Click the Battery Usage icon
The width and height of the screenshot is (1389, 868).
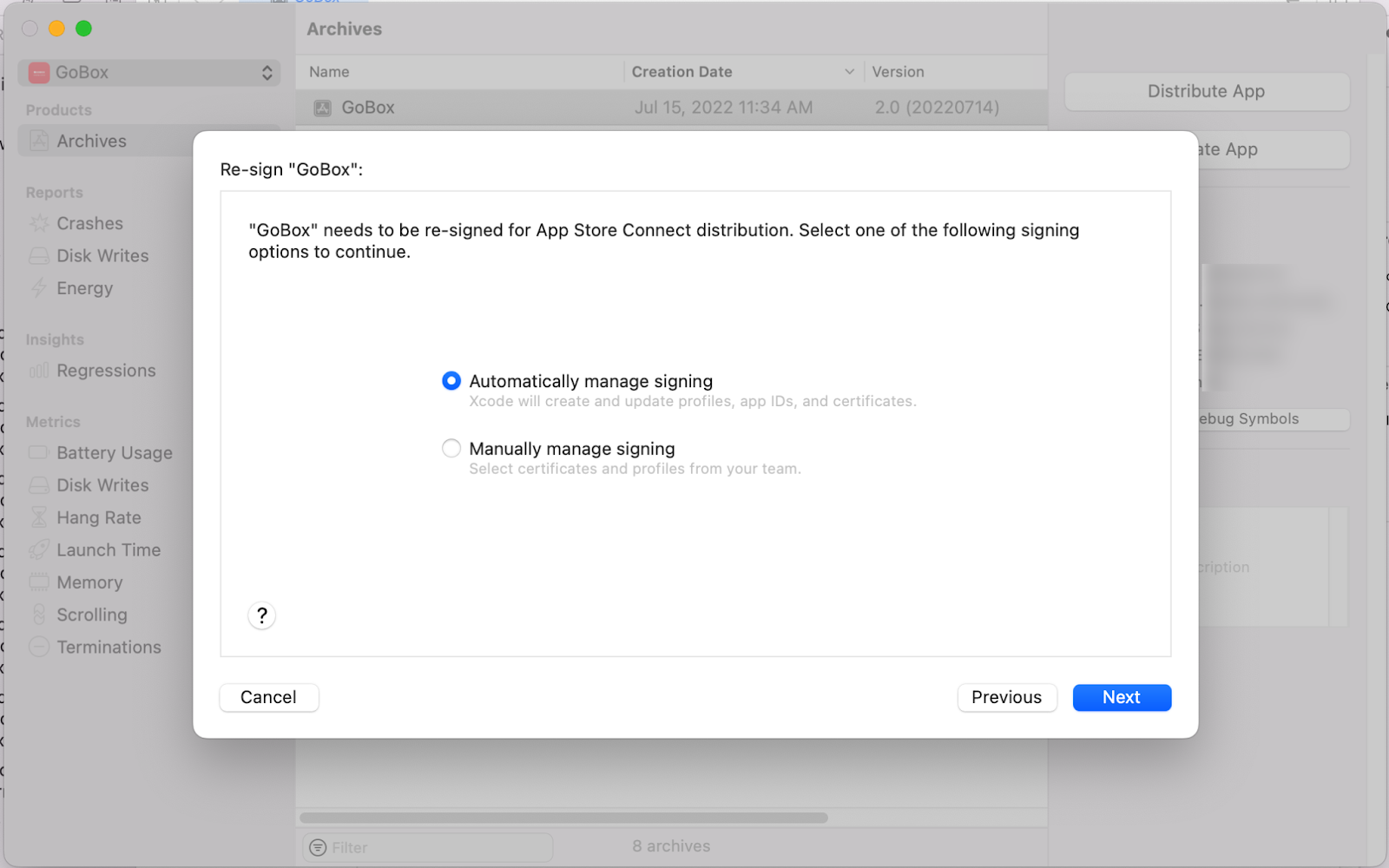[x=39, y=452]
